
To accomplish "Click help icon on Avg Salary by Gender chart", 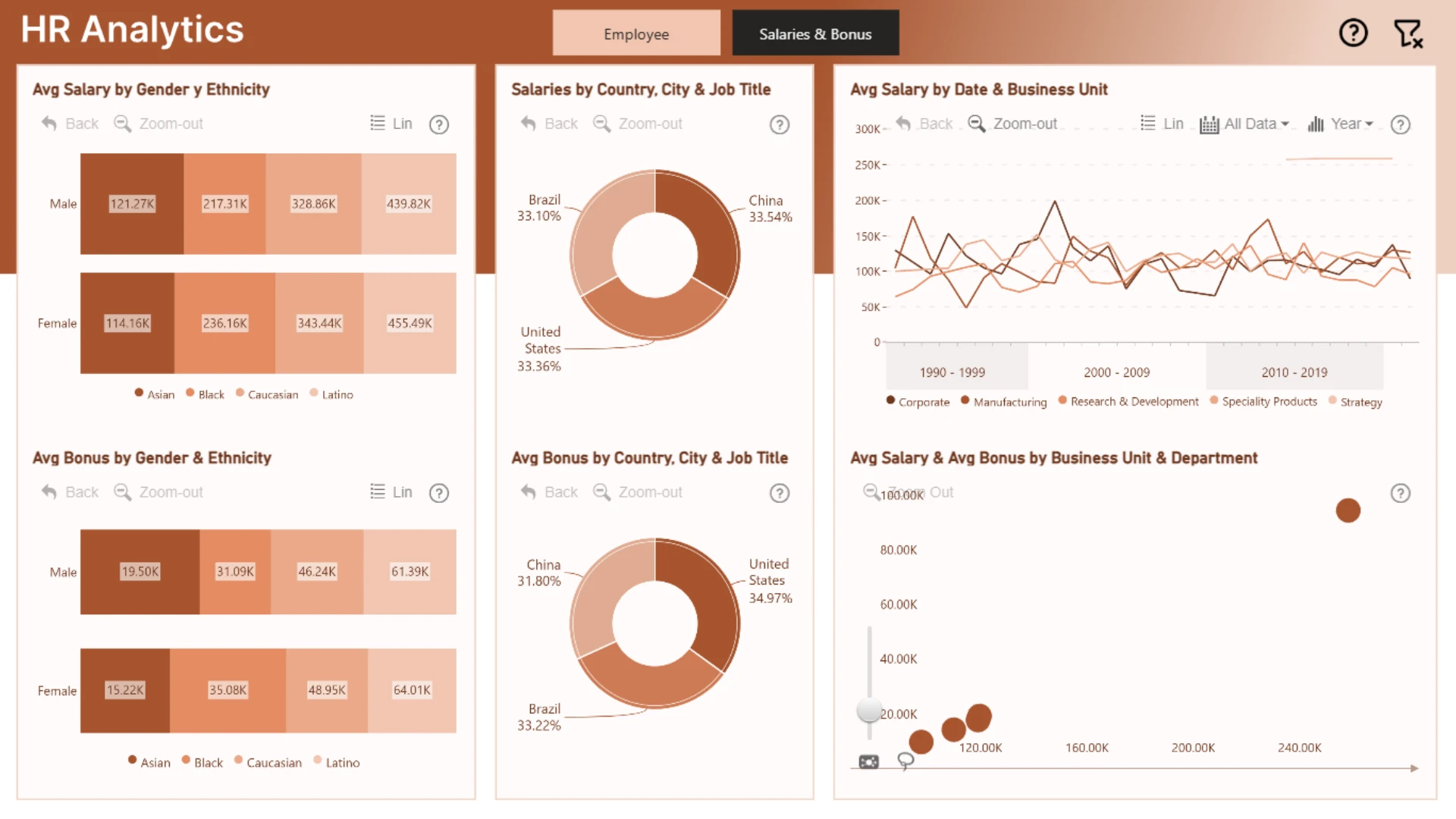I will (x=439, y=124).
